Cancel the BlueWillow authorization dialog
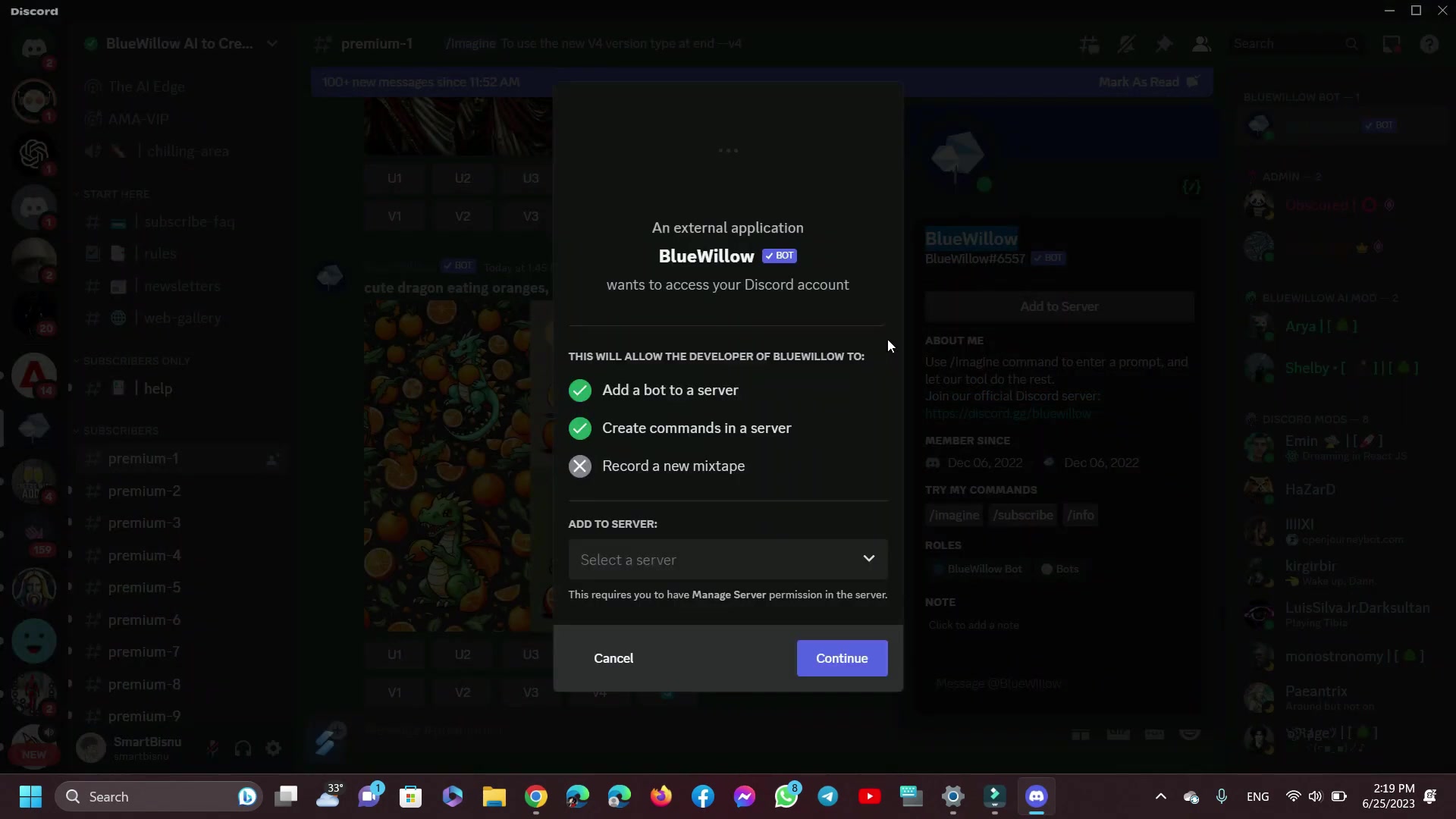The width and height of the screenshot is (1456, 819). (x=613, y=658)
